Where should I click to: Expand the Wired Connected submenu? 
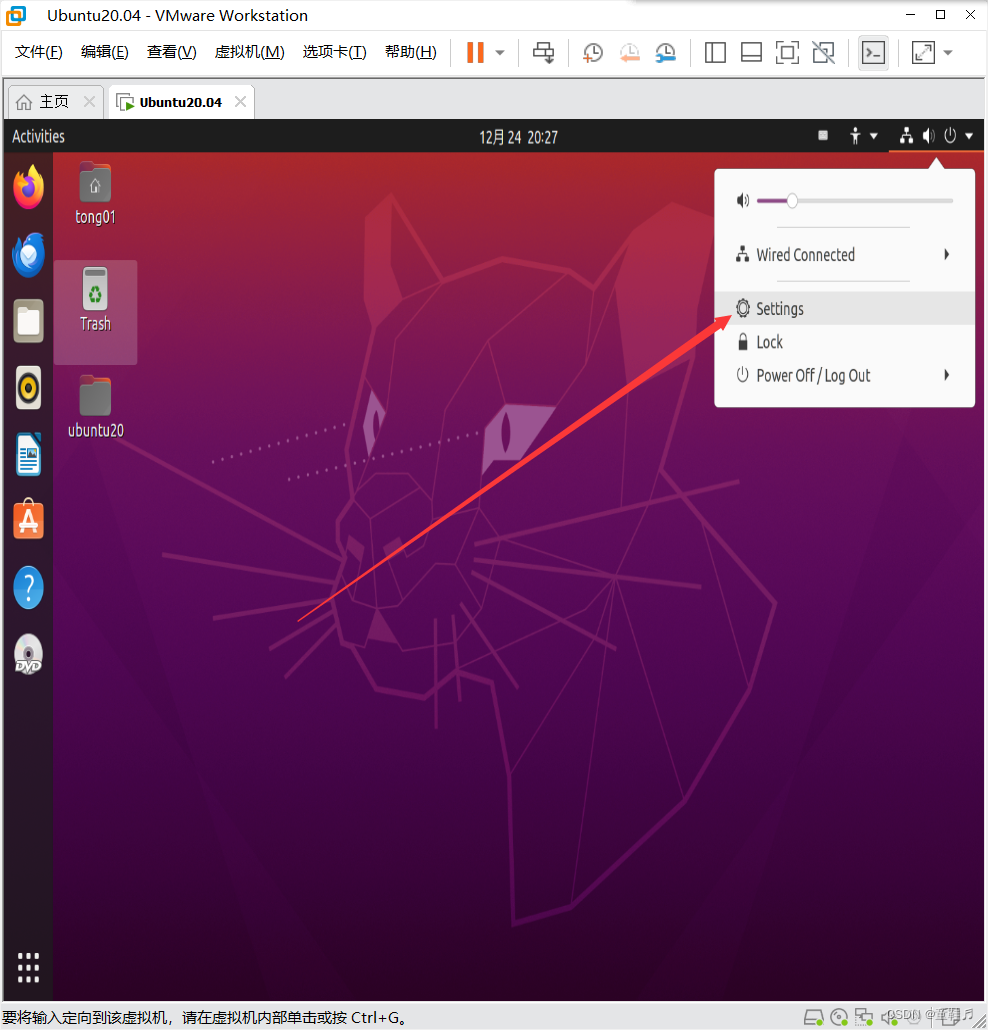844,254
